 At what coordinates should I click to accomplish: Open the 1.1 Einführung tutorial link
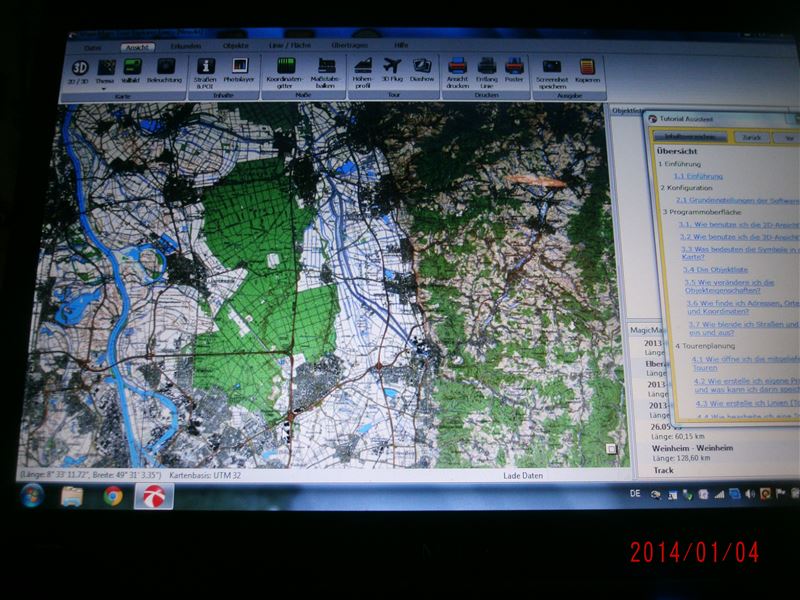tap(698, 175)
